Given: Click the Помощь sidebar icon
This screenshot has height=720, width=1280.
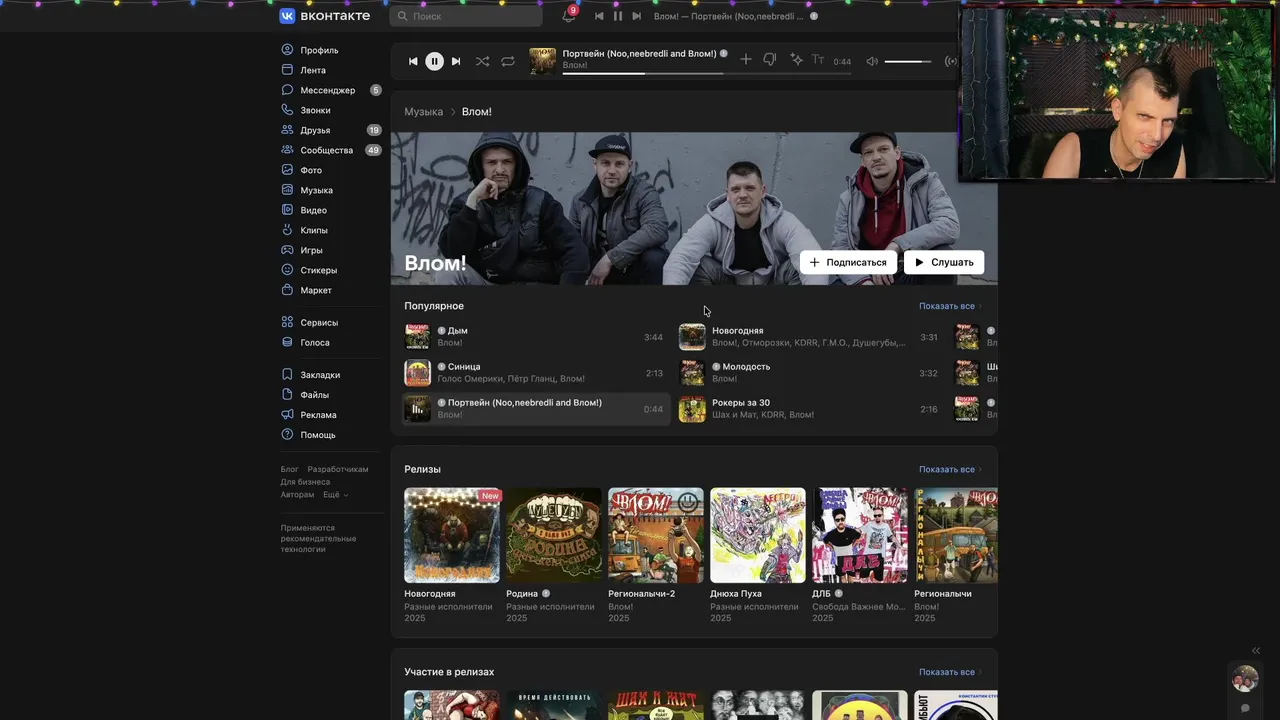Looking at the screenshot, I should tap(288, 435).
